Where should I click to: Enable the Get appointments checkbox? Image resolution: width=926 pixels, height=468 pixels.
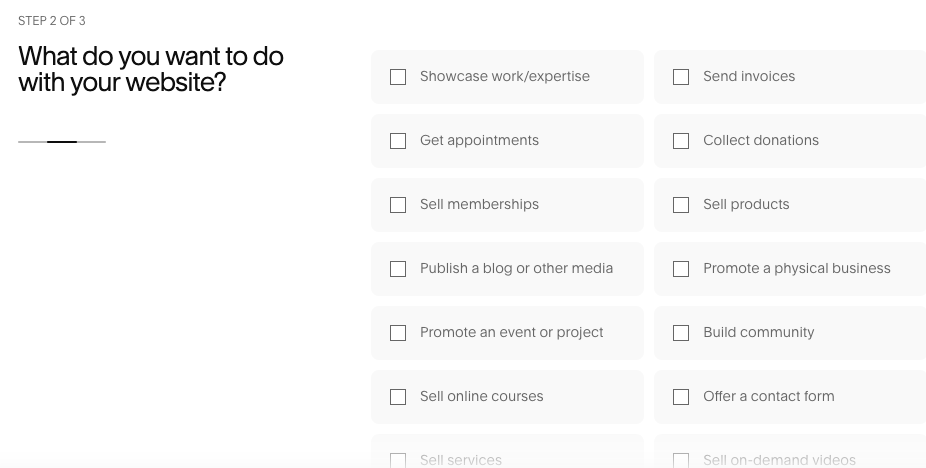tap(398, 141)
